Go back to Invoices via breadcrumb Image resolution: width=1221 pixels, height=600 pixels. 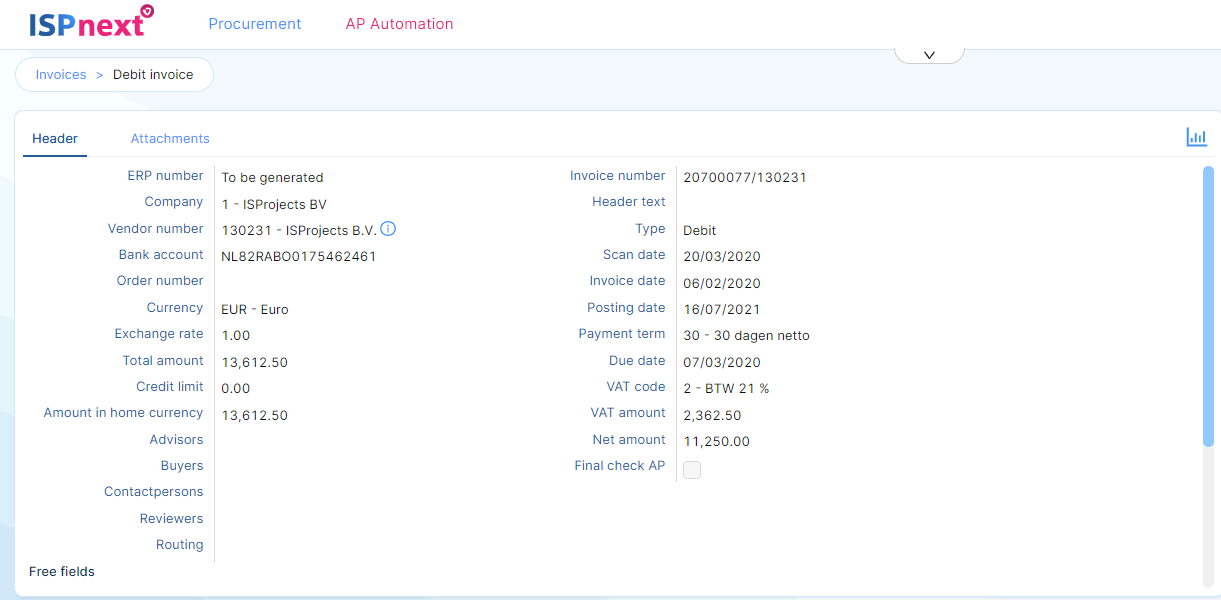click(61, 75)
